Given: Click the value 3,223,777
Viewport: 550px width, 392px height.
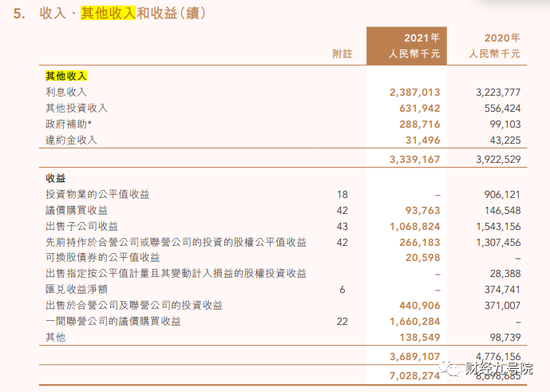Looking at the screenshot, I should point(498,92).
